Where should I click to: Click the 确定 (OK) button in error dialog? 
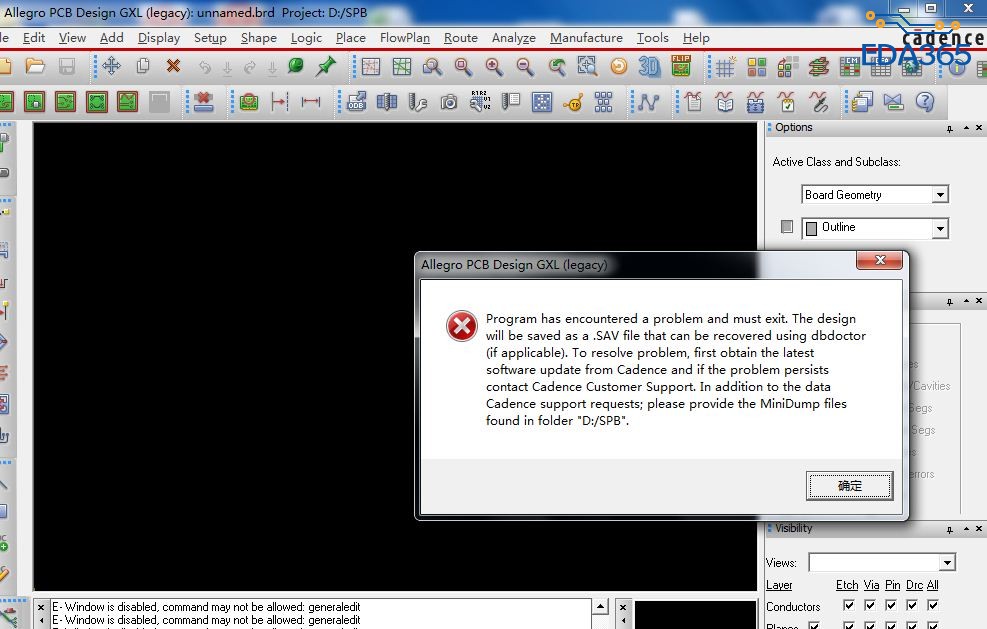[849, 485]
